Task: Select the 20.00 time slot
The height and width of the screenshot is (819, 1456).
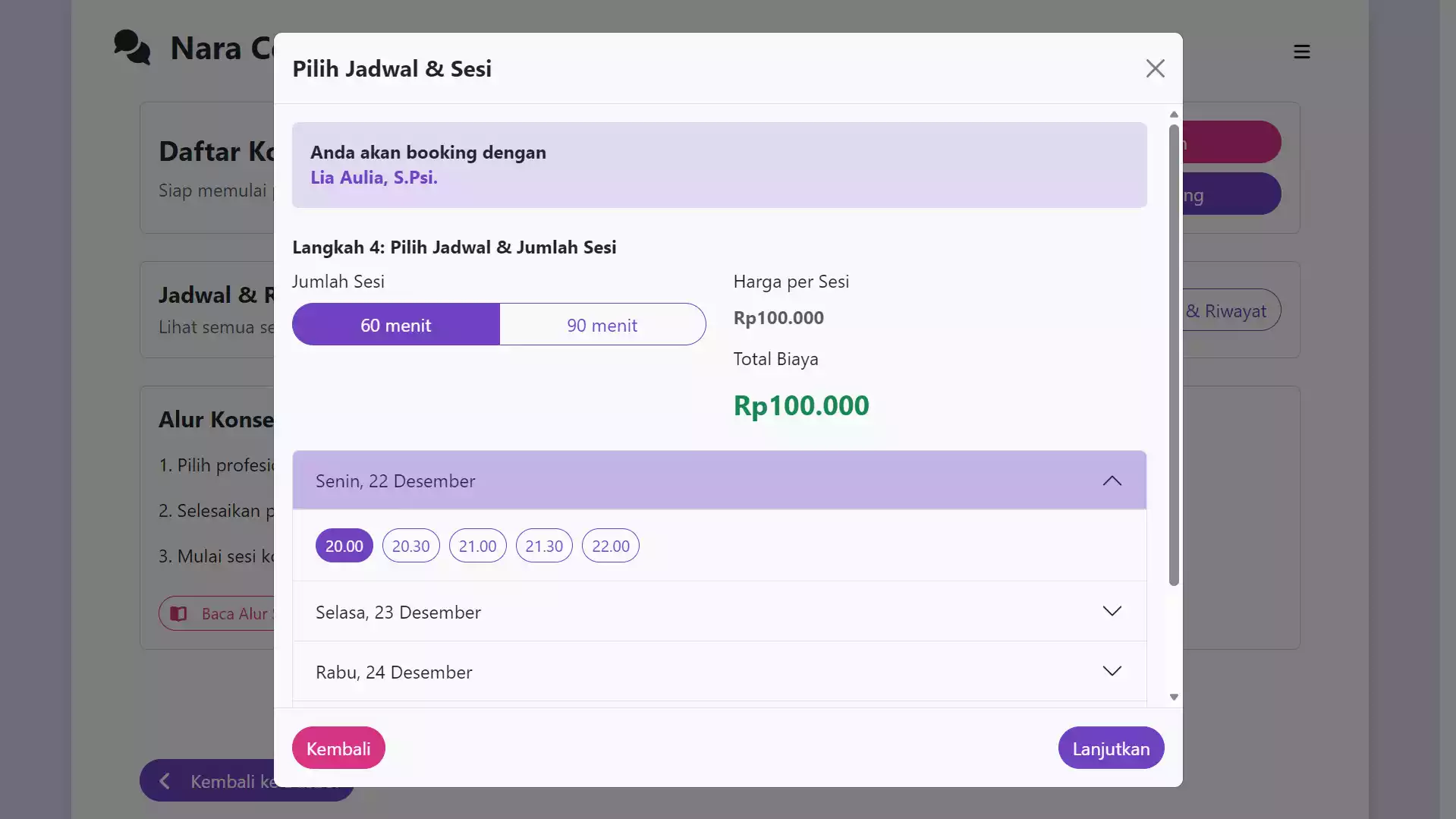Action: click(x=344, y=546)
